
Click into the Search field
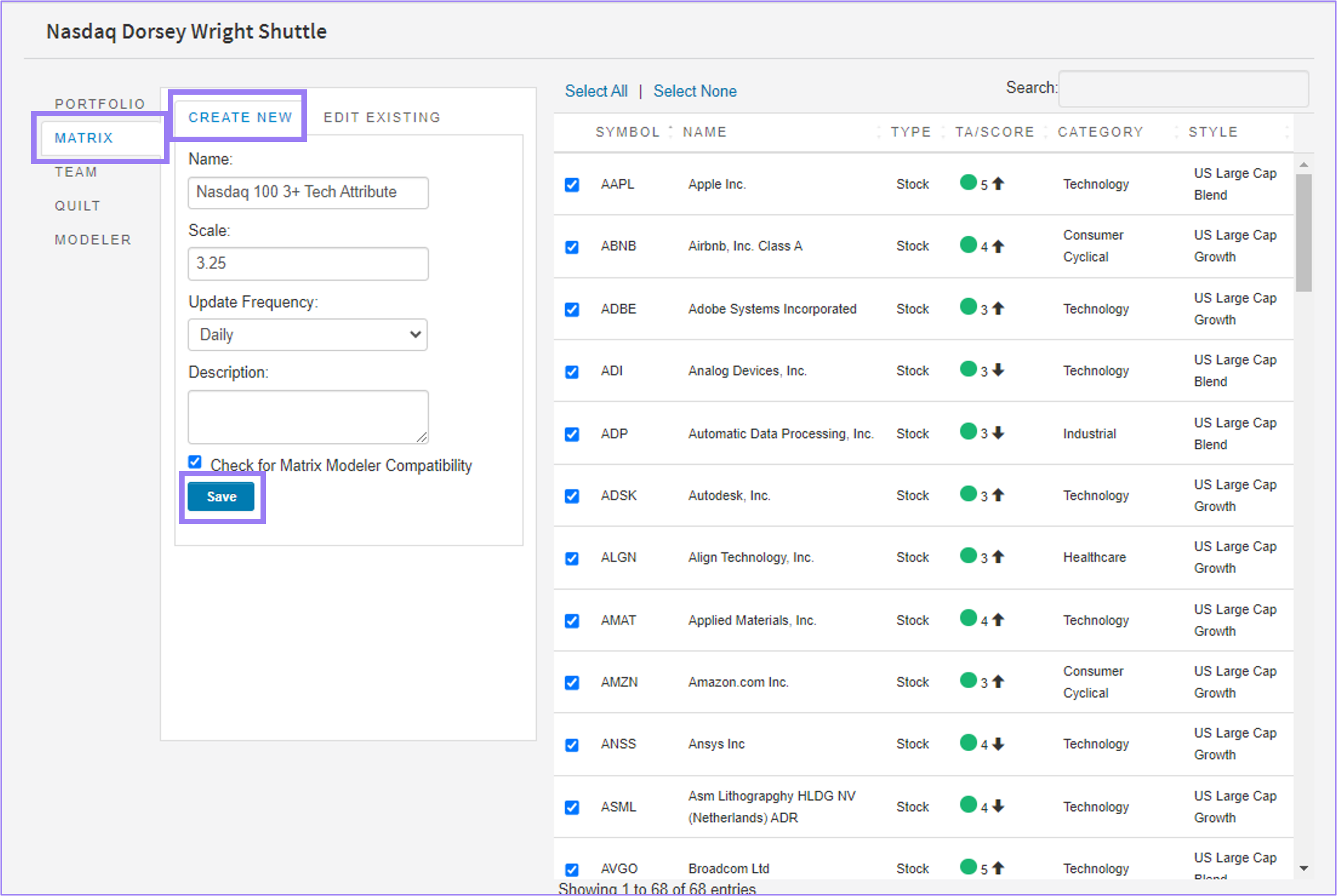coord(1183,89)
